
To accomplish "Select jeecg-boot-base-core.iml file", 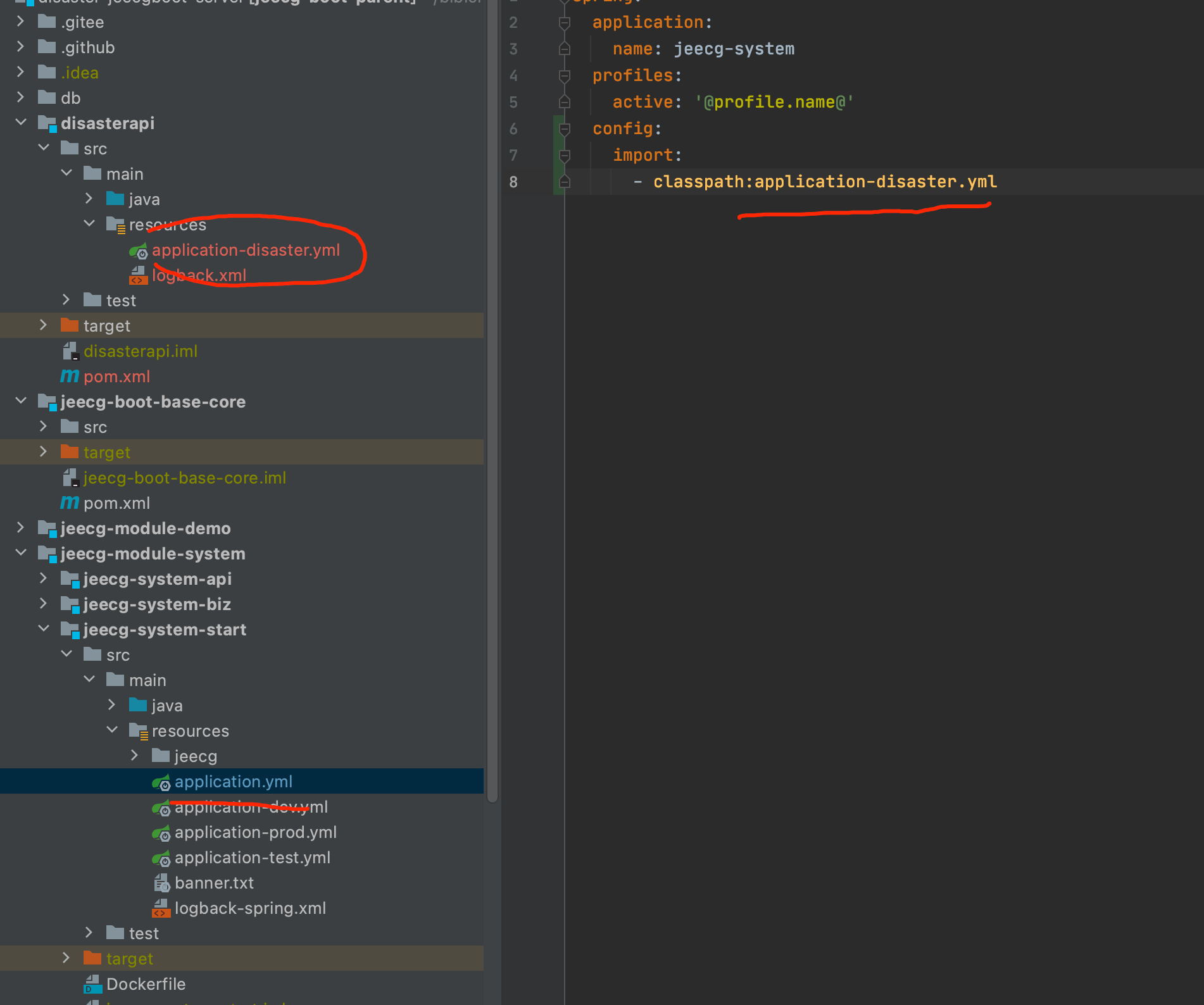I will click(x=184, y=478).
